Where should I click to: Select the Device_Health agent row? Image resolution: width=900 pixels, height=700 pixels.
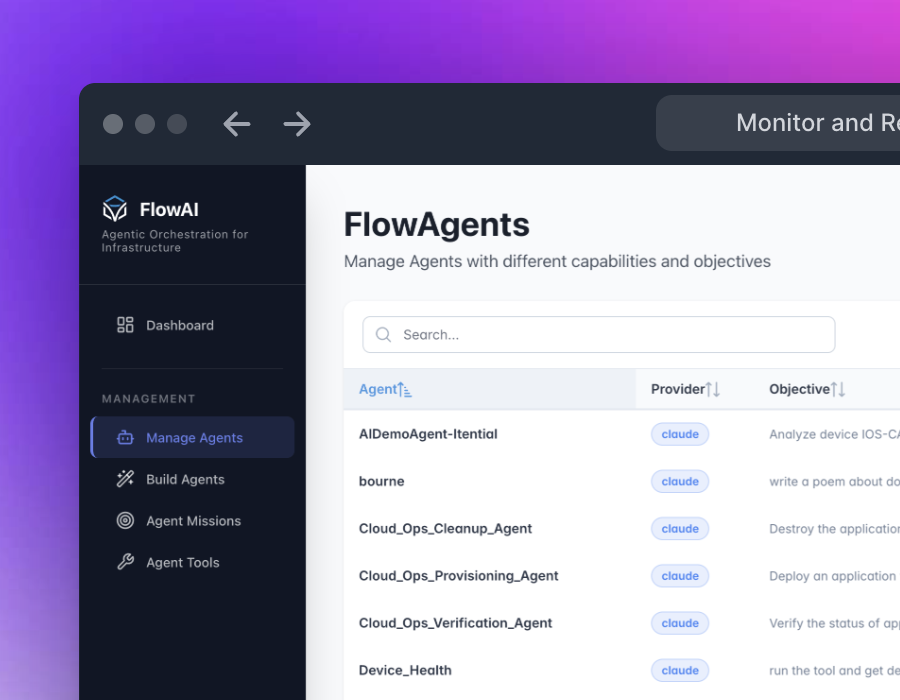[x=405, y=670]
